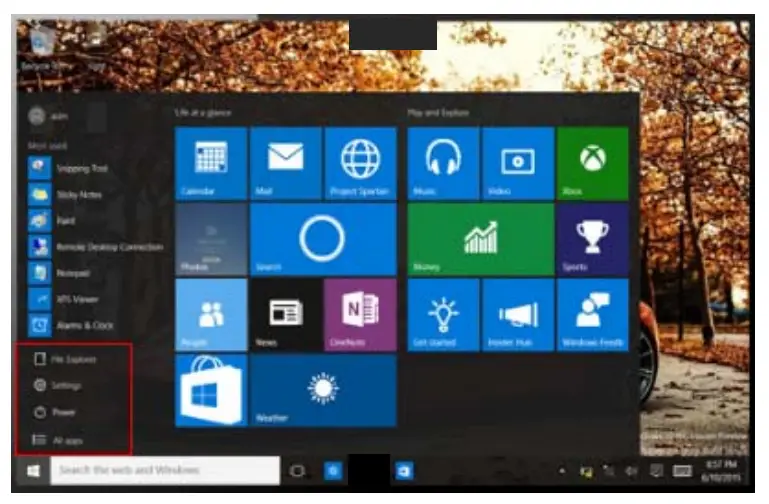This screenshot has height=504, width=769.
Task: Click the touch keyboard tray icon
Action: point(682,471)
